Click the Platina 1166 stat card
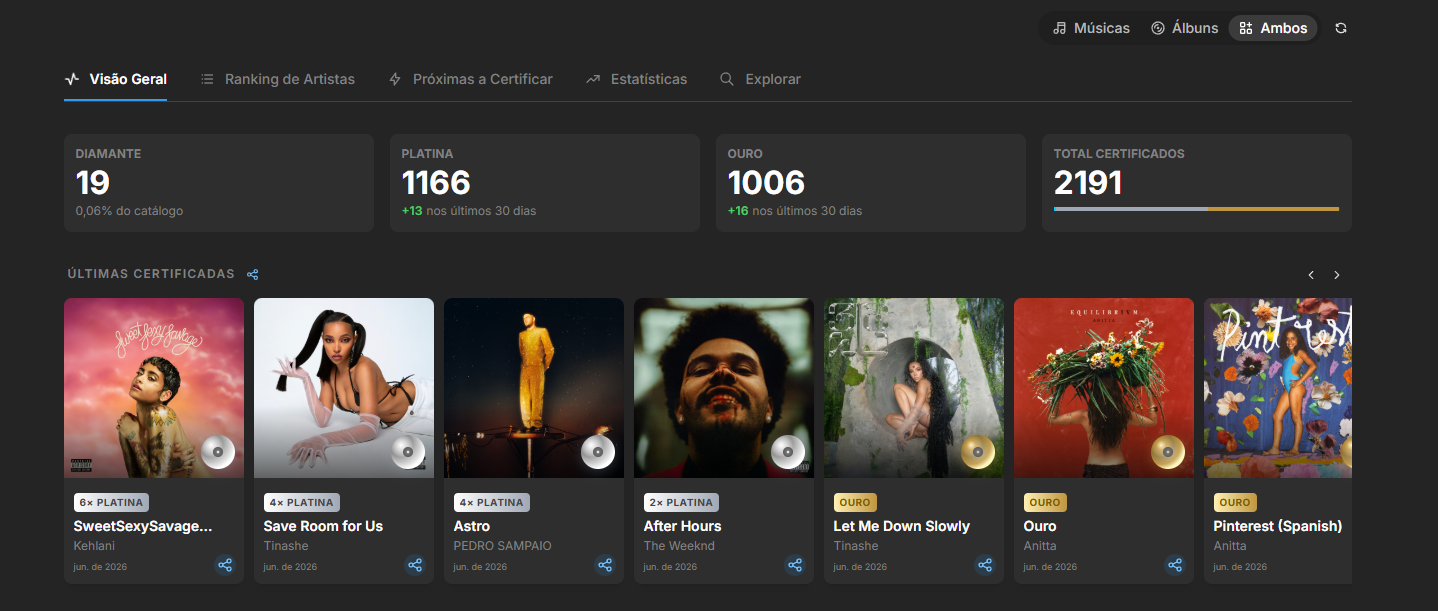The image size is (1438, 611). tap(545, 183)
